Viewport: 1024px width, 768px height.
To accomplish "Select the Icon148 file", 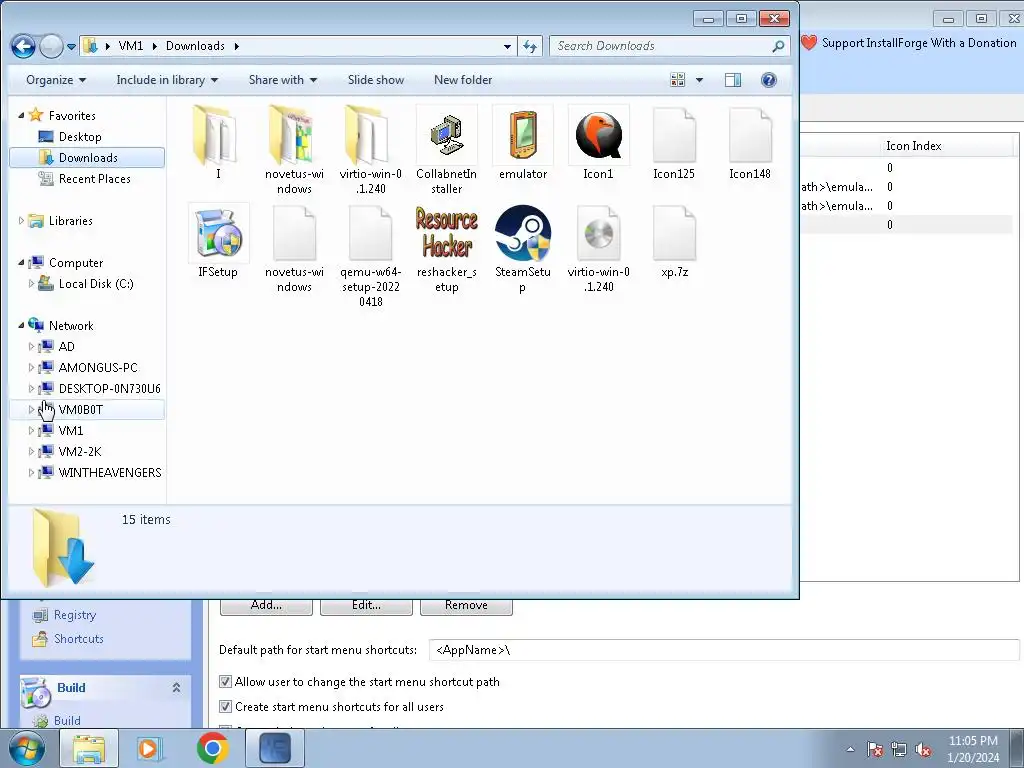I will [x=750, y=143].
